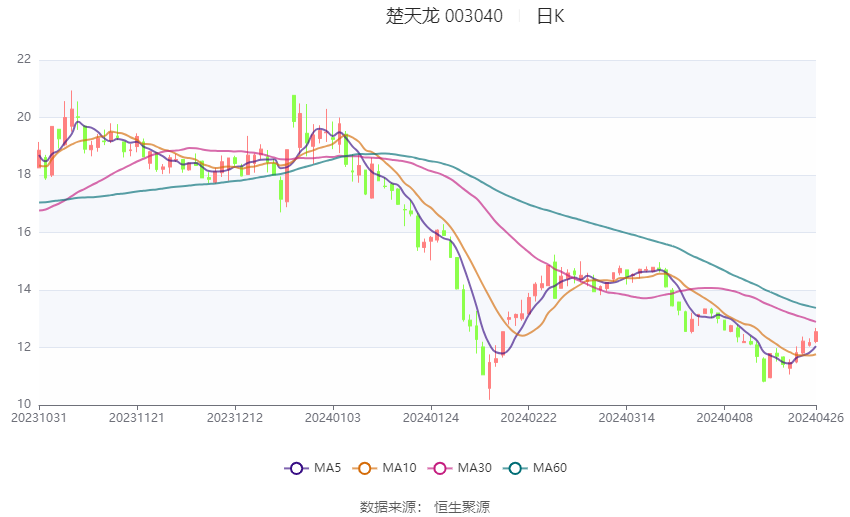Screen dimensions: 850x517
Task: Click the y-axis minimum value 10
Action: (x=24, y=404)
